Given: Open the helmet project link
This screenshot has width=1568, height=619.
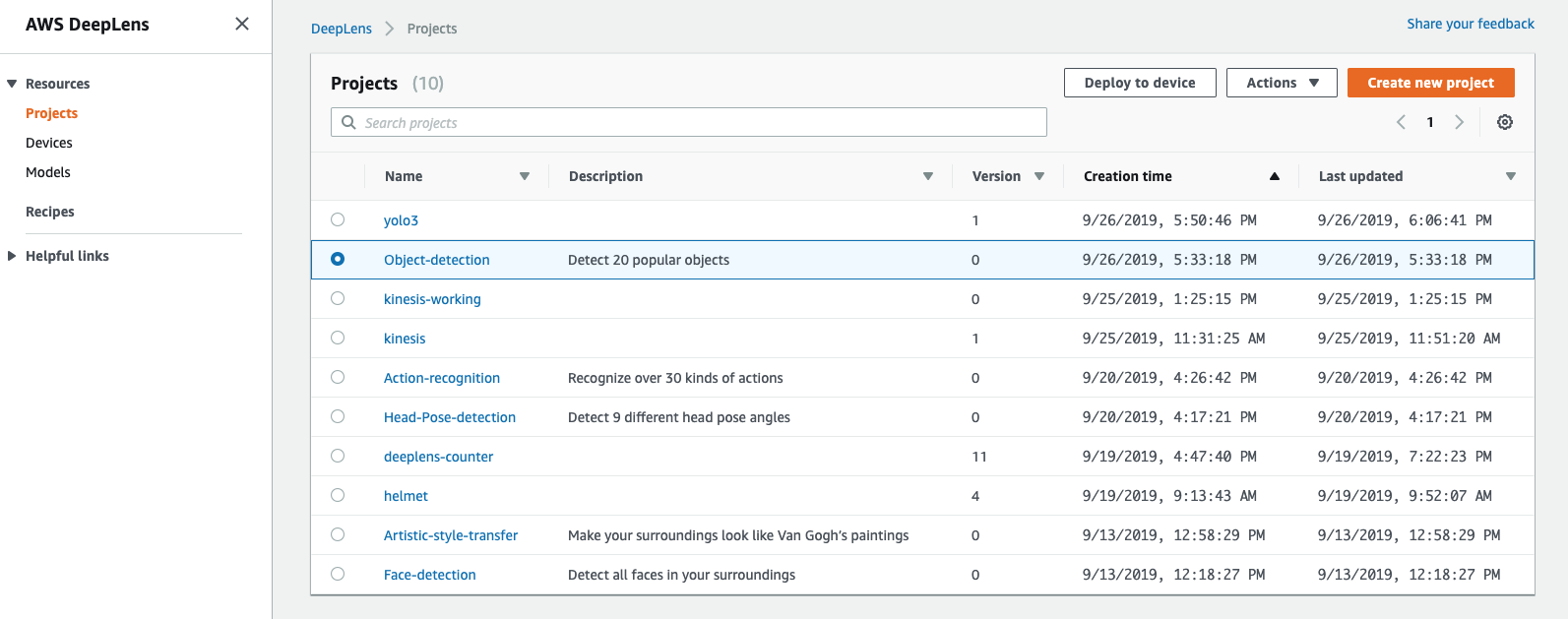Looking at the screenshot, I should (x=406, y=496).
